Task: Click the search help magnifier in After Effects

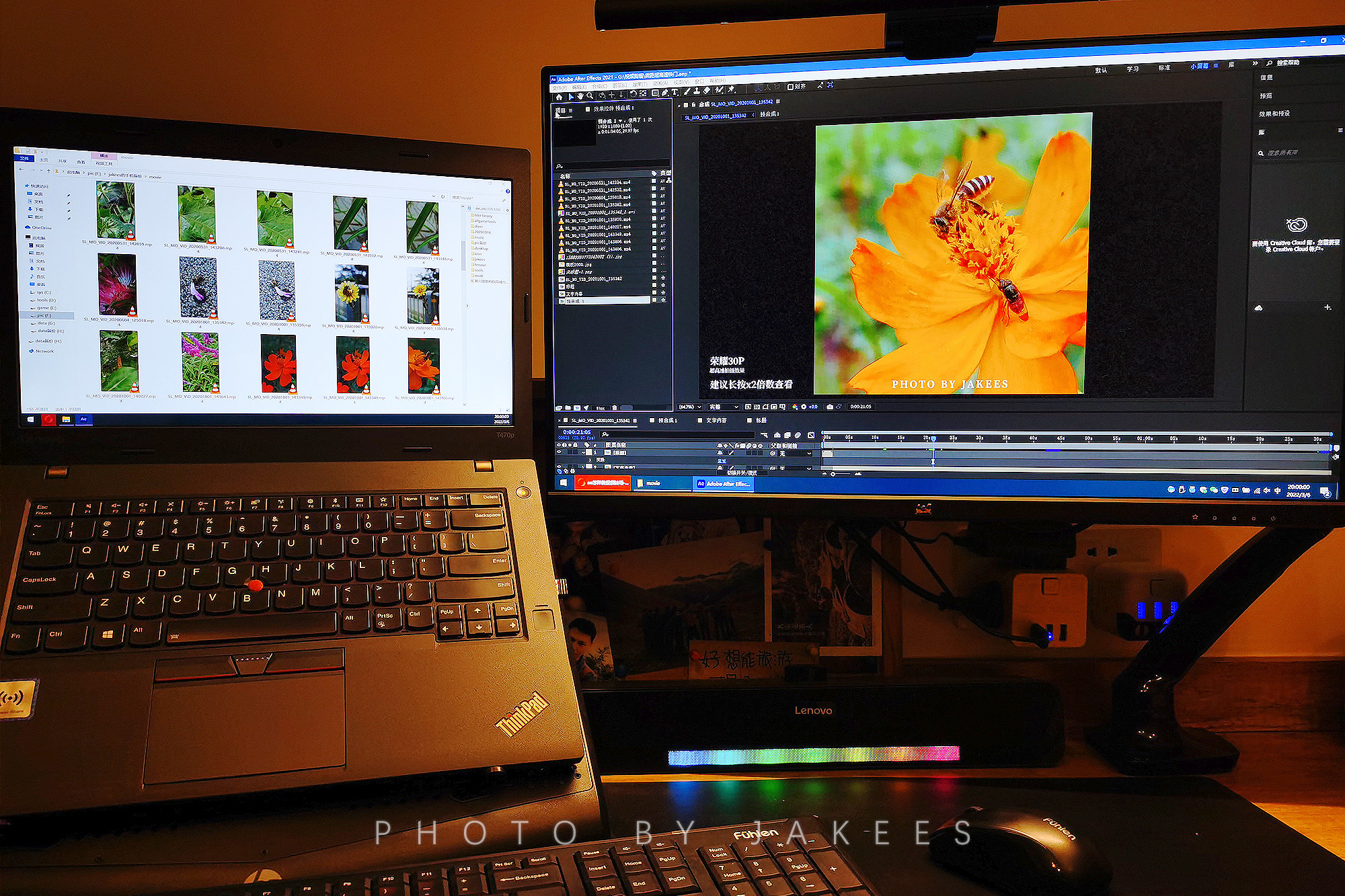Action: pos(1269,63)
